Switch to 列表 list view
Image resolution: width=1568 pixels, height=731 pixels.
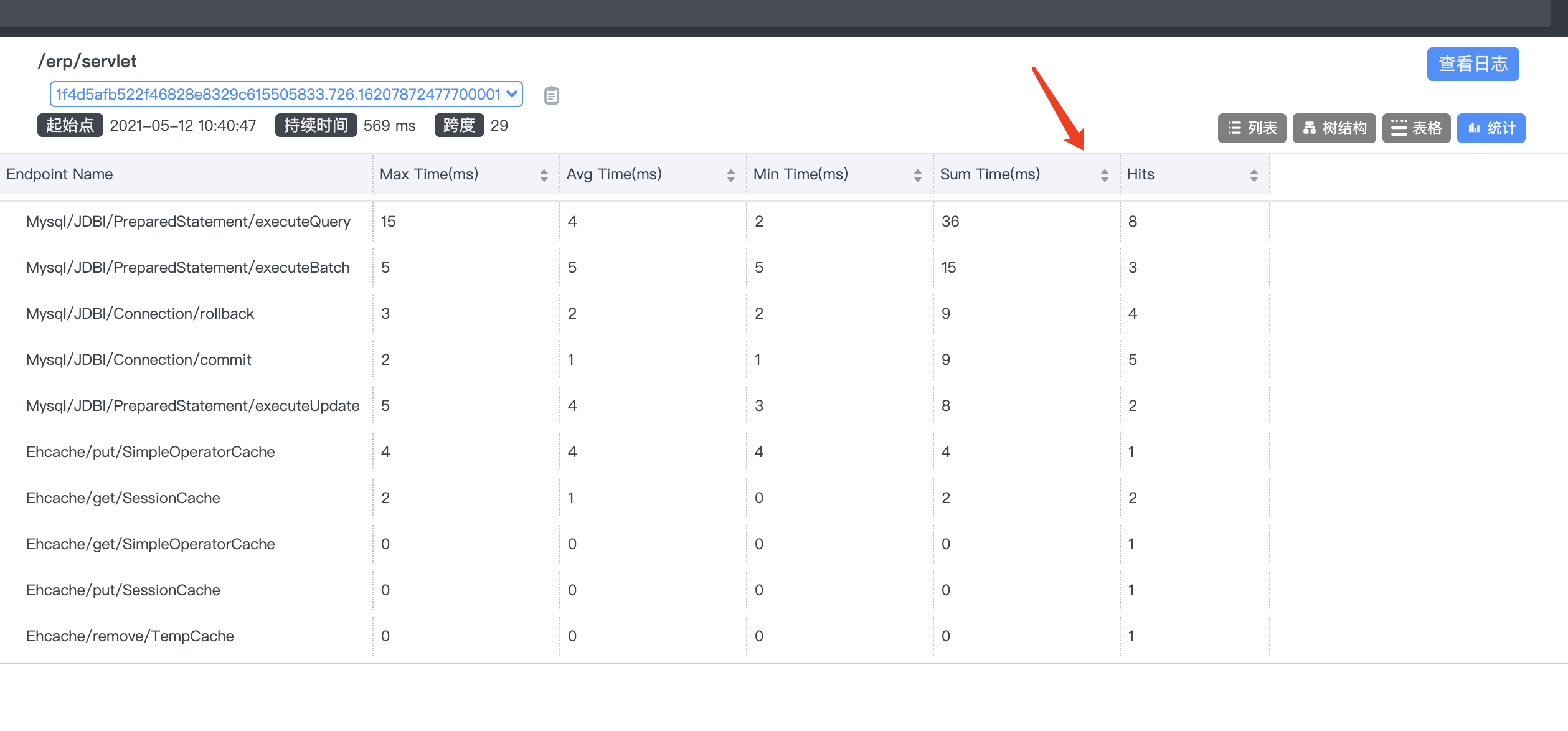point(1252,128)
